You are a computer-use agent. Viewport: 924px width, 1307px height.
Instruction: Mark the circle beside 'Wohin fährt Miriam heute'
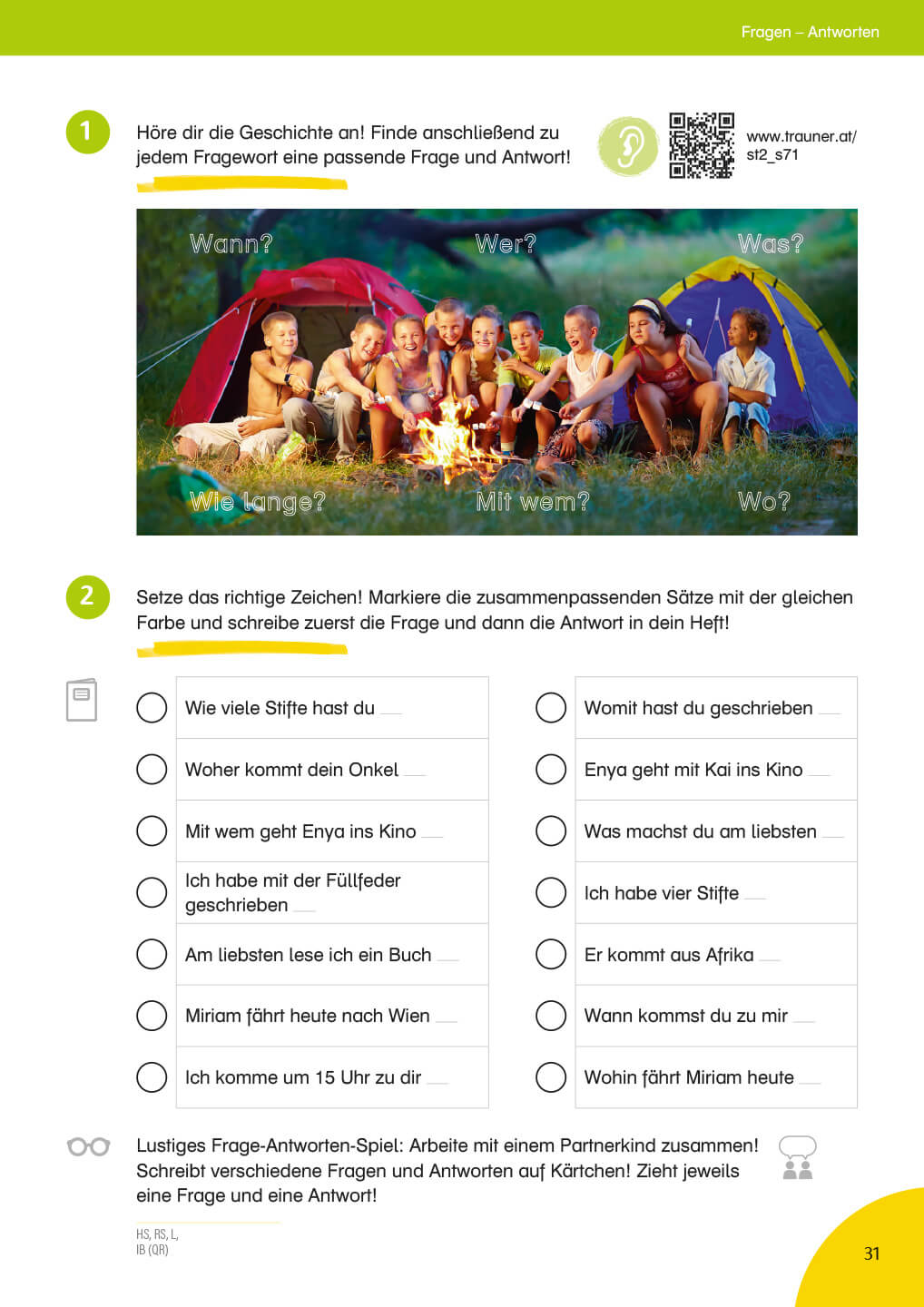pos(551,1077)
